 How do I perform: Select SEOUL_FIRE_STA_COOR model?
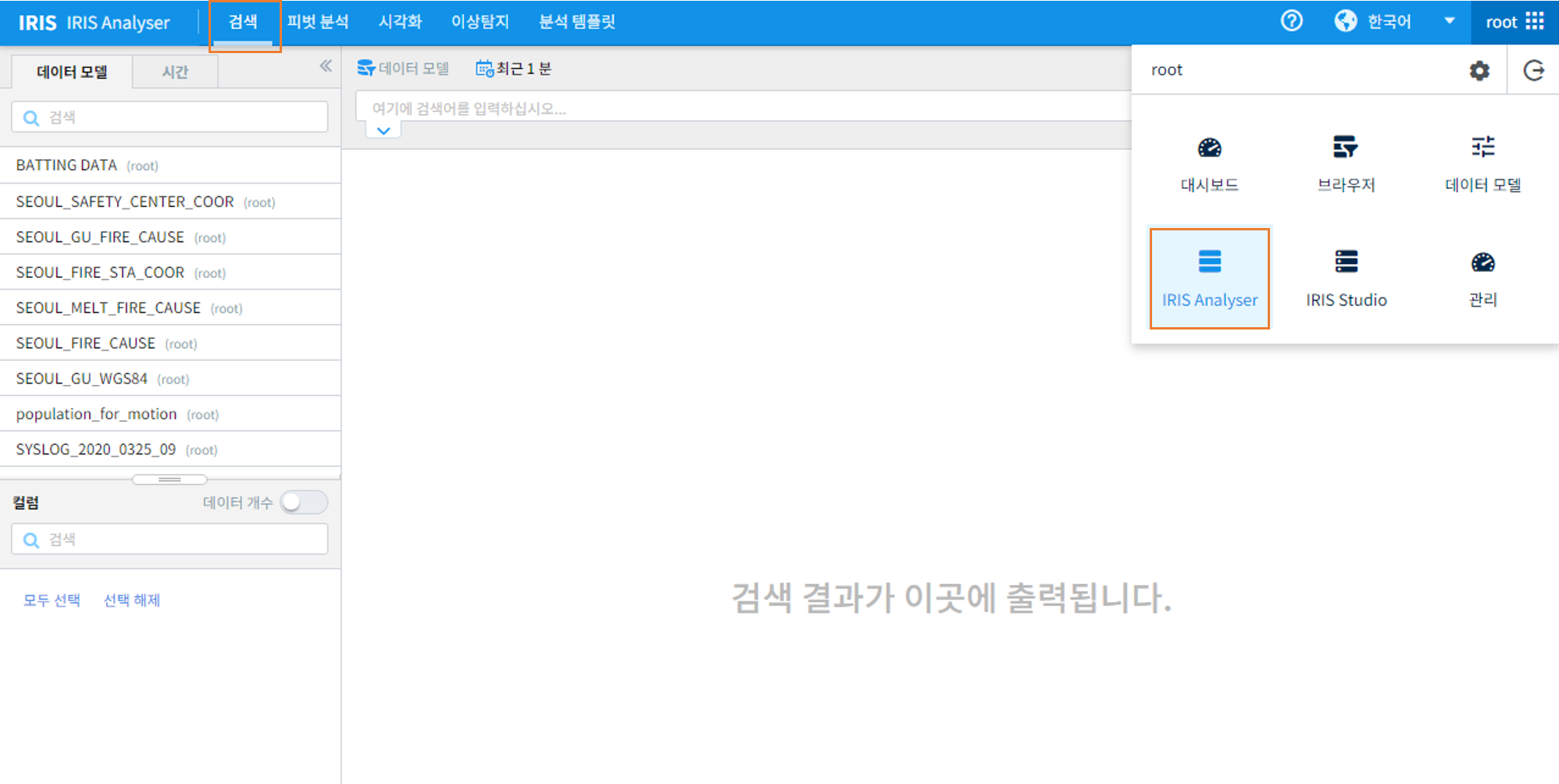(x=170, y=273)
